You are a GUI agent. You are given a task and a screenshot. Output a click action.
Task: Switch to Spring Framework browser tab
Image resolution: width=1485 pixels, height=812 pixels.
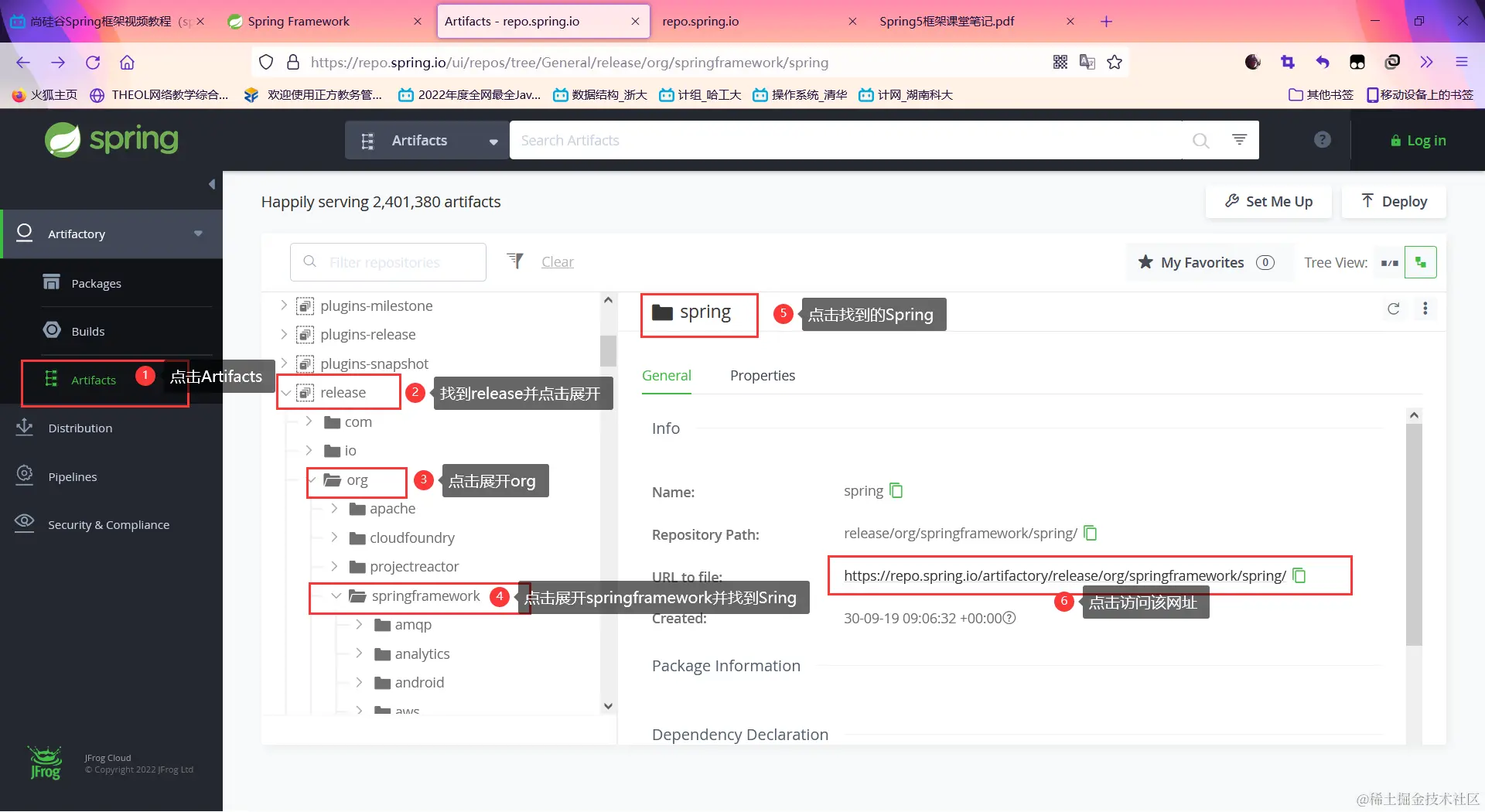[x=323, y=22]
